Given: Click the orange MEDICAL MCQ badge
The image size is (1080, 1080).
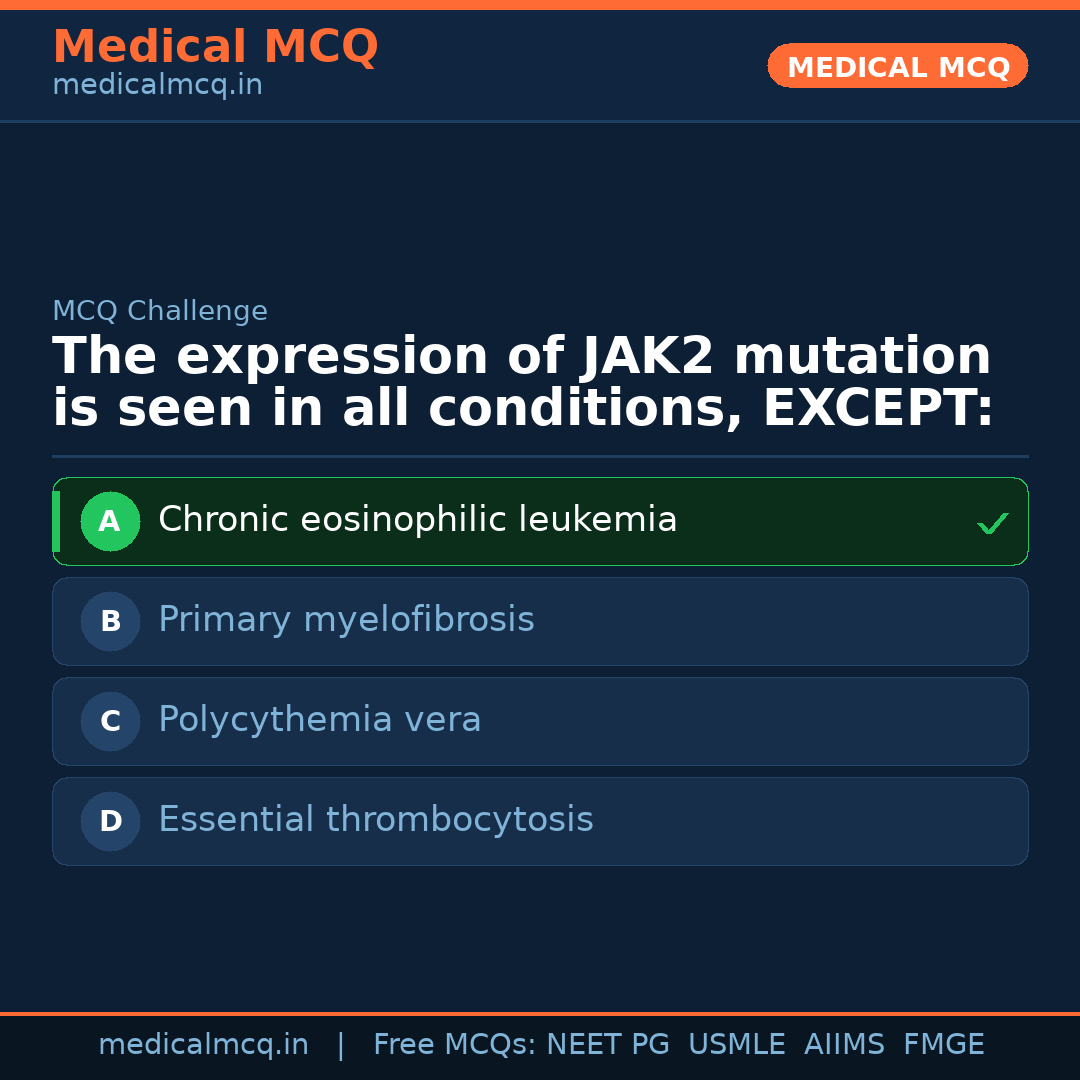Looking at the screenshot, I should pyautogui.click(x=897, y=67).
